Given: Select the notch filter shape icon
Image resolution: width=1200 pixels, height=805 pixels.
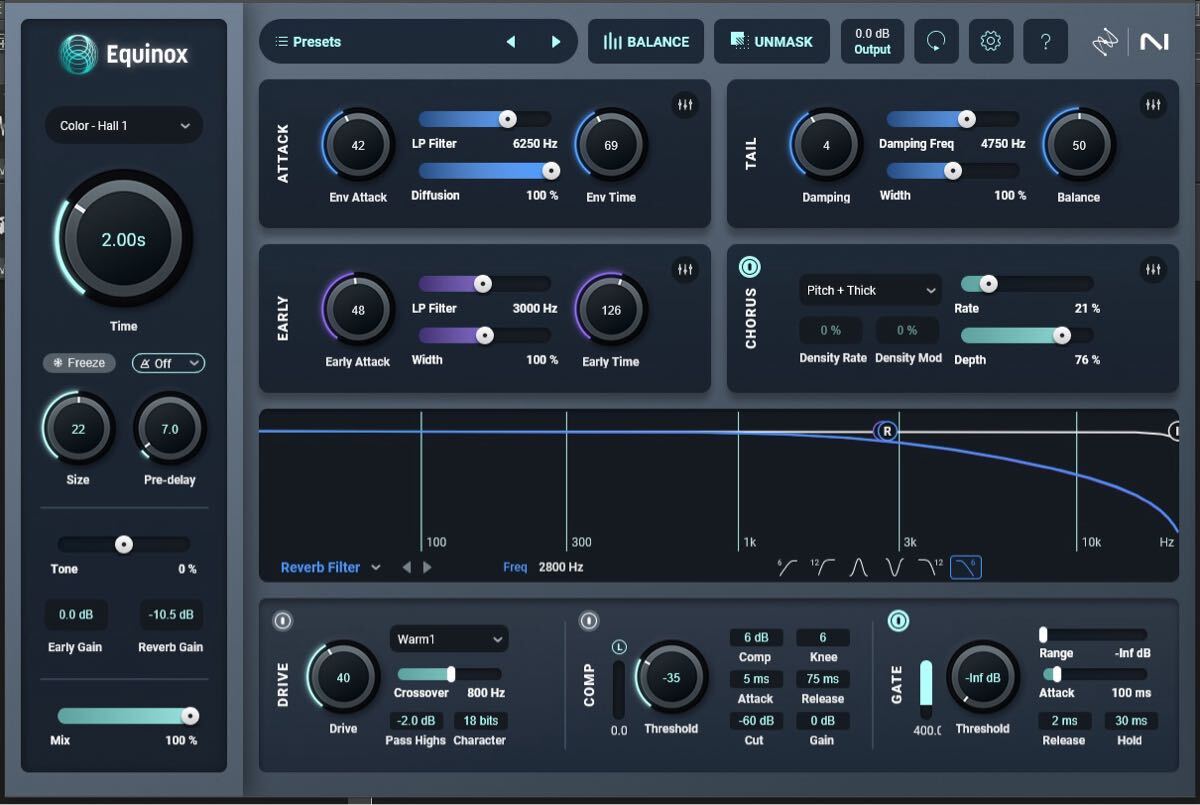Looking at the screenshot, I should coord(893,566).
